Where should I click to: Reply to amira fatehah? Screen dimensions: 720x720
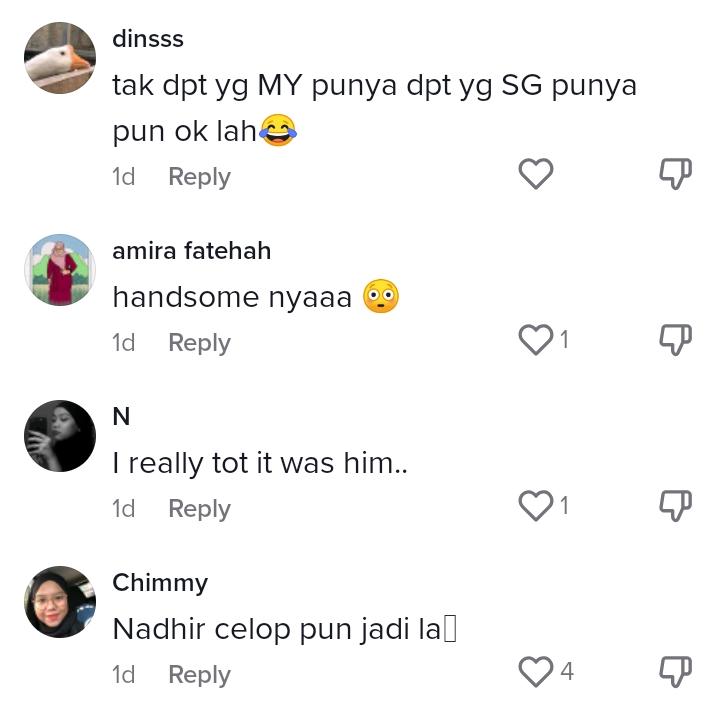coord(199,343)
